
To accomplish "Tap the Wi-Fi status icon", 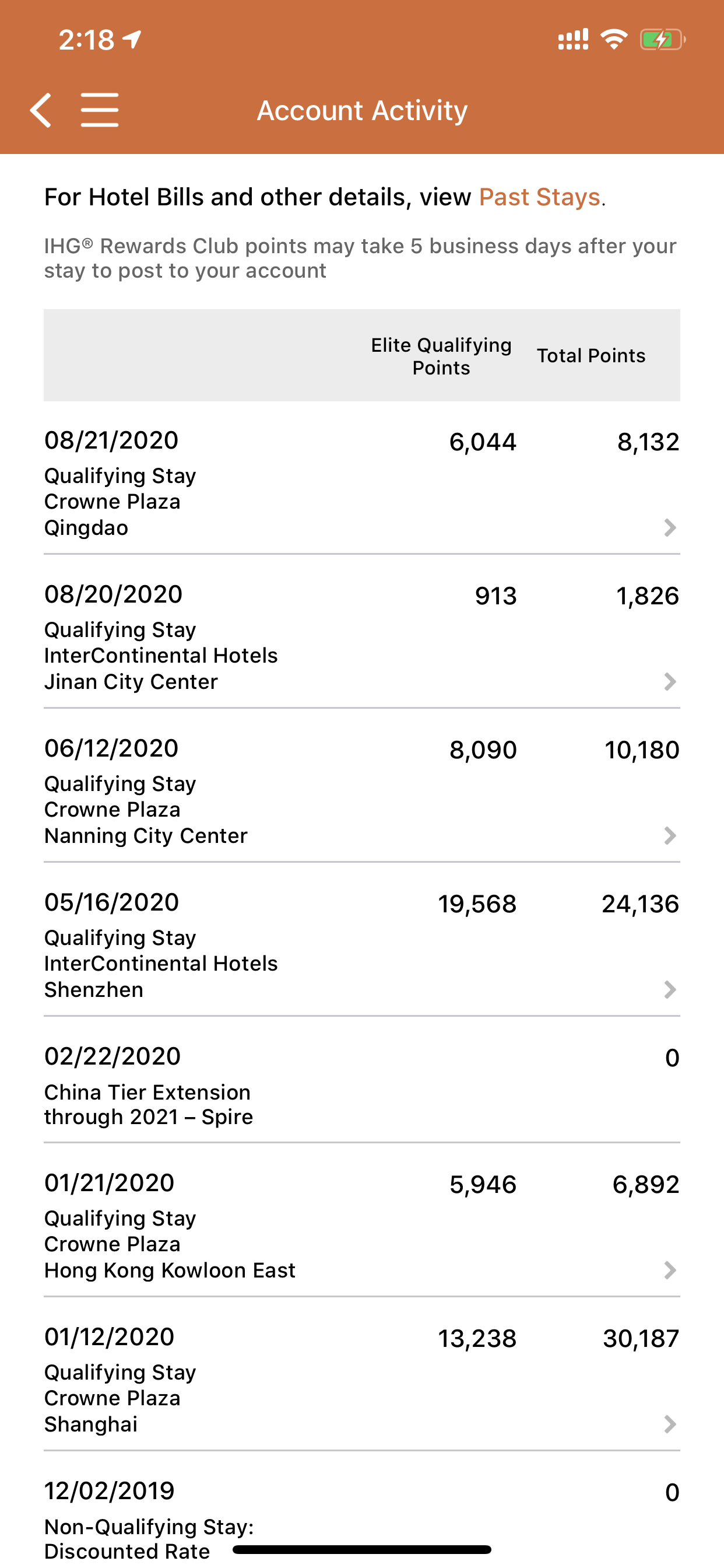I will point(614,40).
